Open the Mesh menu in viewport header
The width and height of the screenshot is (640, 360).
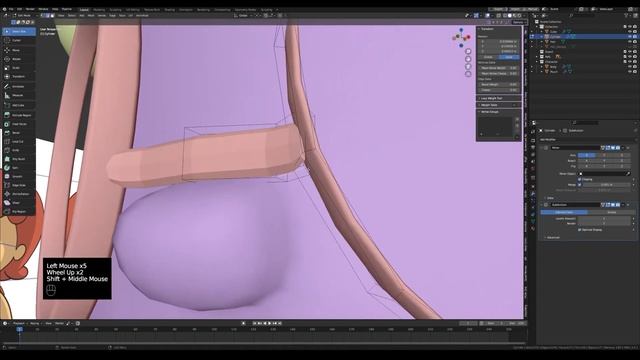(91, 16)
